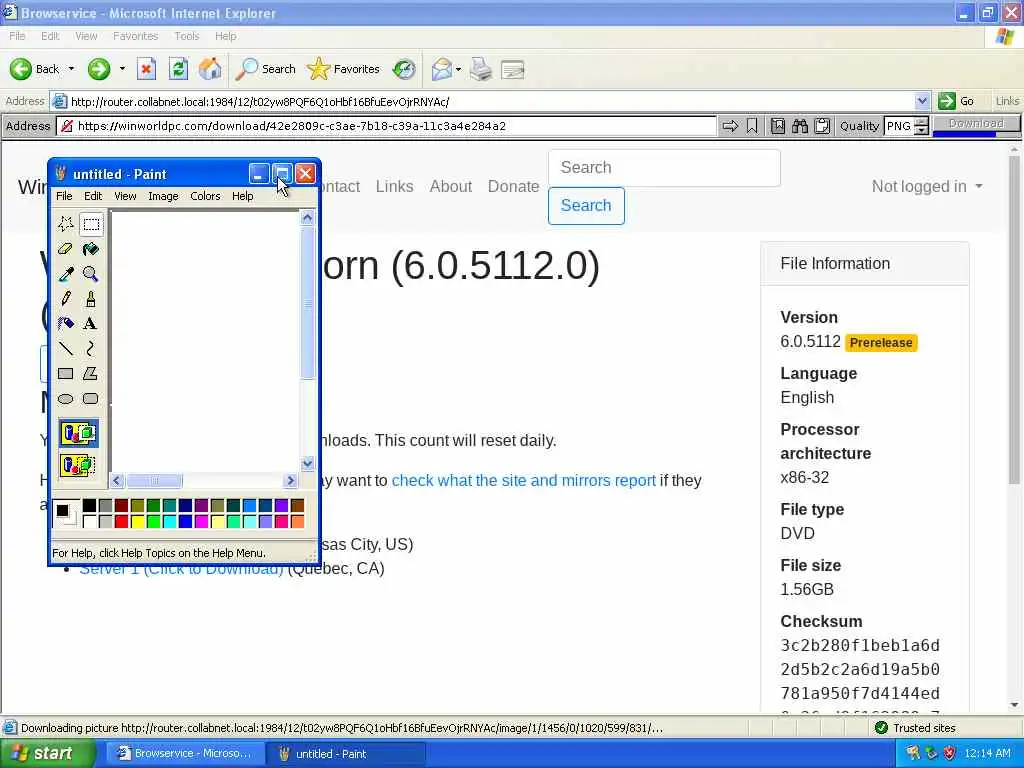The height and width of the screenshot is (768, 1024).
Task: Select the straight Line tool
Action: tap(65, 348)
